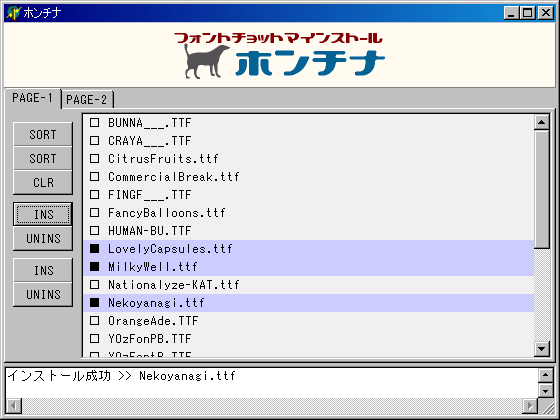This screenshot has width=560, height=420.
Task: Uncheck the Nekoyanagi.ttf checkbox
Action: click(x=95, y=303)
